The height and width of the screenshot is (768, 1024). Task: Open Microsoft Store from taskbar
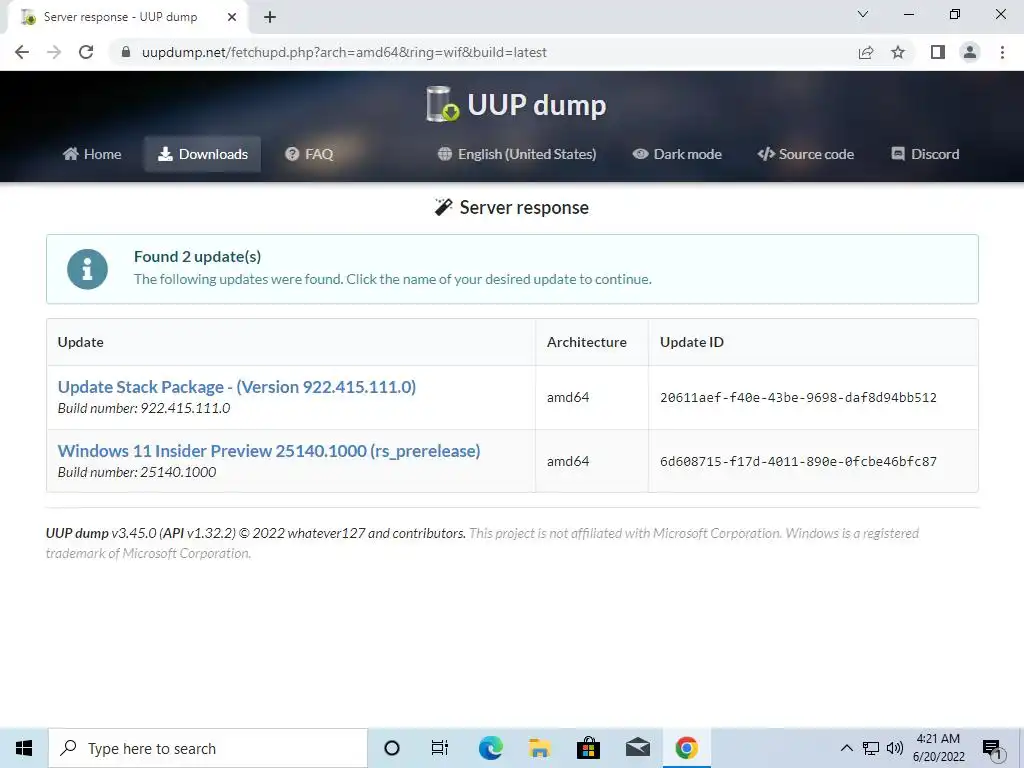pos(588,748)
